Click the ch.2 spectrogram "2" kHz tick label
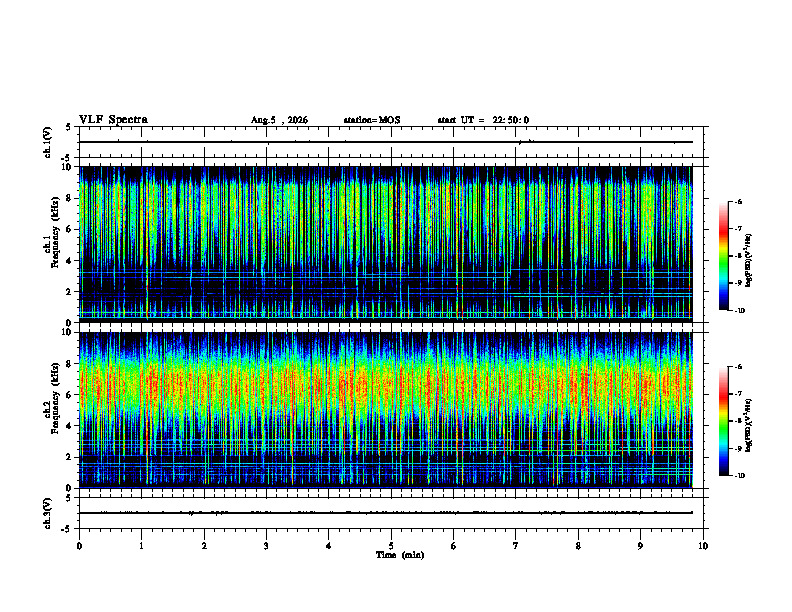 69,457
